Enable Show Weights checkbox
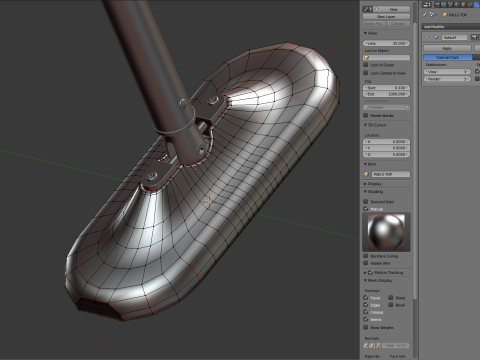Viewport: 480px width, 360px height. point(366,327)
